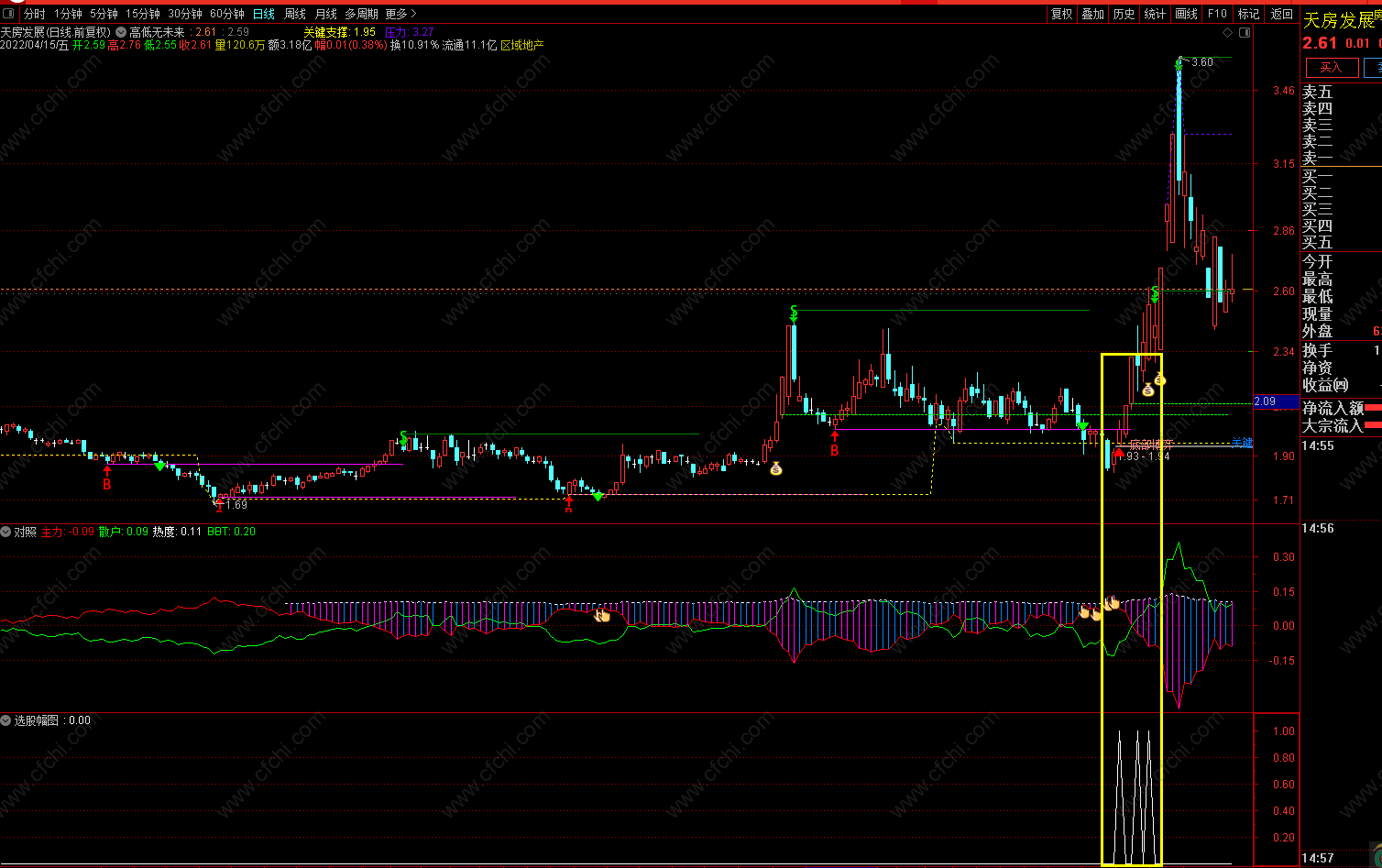
Task: Switch to the 月线 monthly tab
Action: pyautogui.click(x=325, y=14)
